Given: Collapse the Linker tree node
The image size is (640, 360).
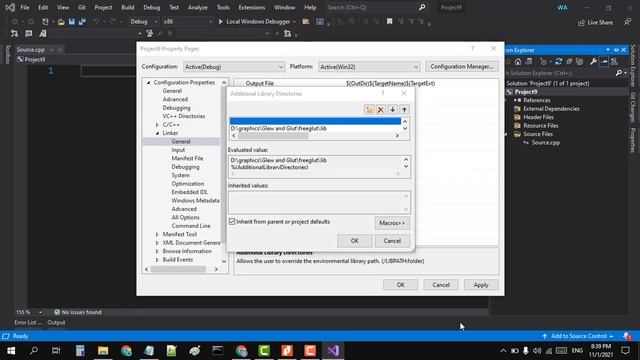Looking at the screenshot, I should pos(158,133).
